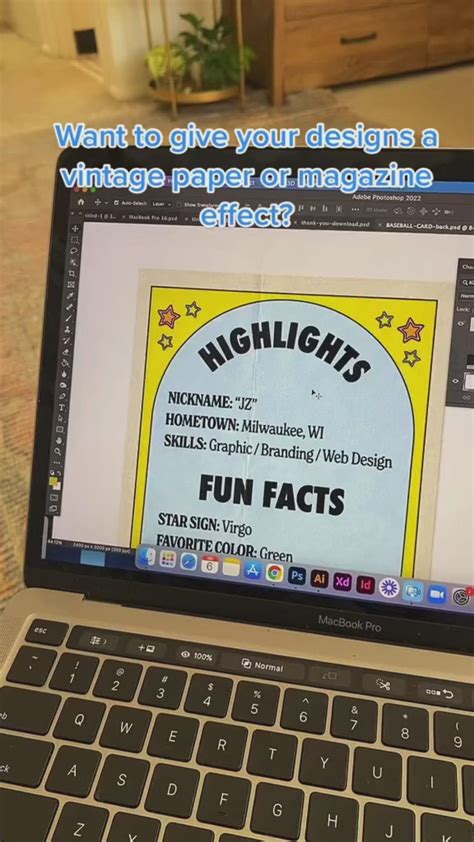This screenshot has height=842, width=474.
Task: Select the Rectangle shape tool
Action: 60,429
